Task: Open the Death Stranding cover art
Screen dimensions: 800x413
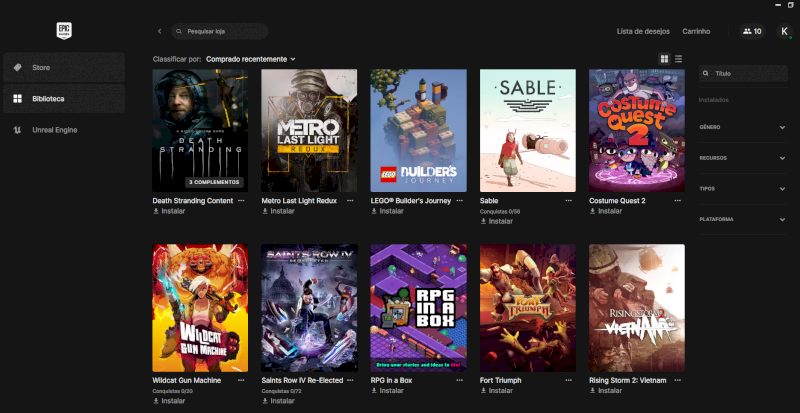Action: pyautogui.click(x=200, y=131)
